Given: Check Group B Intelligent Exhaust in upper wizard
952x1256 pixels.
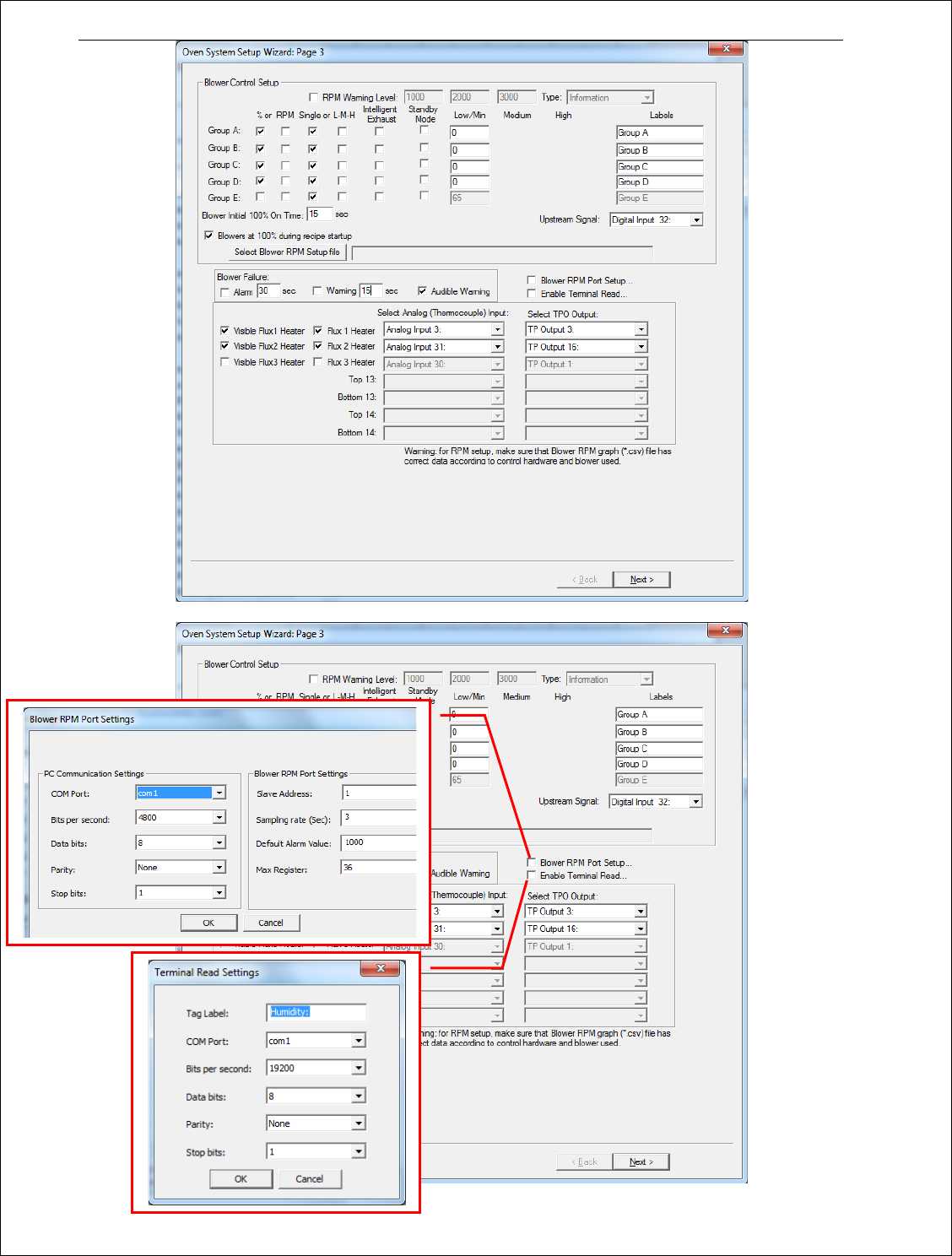Looking at the screenshot, I should [379, 149].
